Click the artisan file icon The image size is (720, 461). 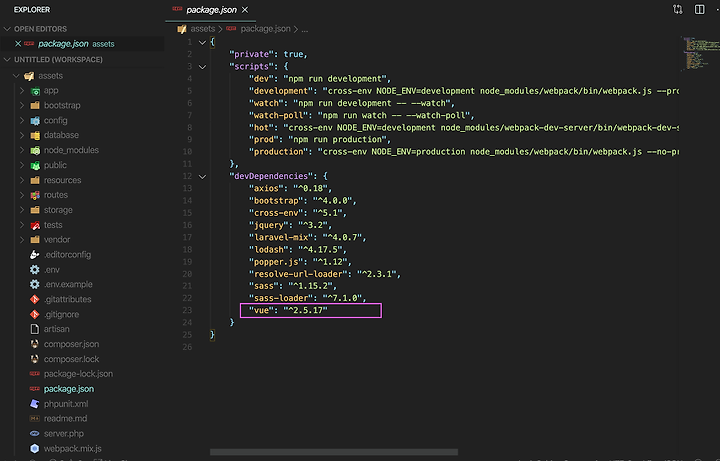tap(34, 329)
